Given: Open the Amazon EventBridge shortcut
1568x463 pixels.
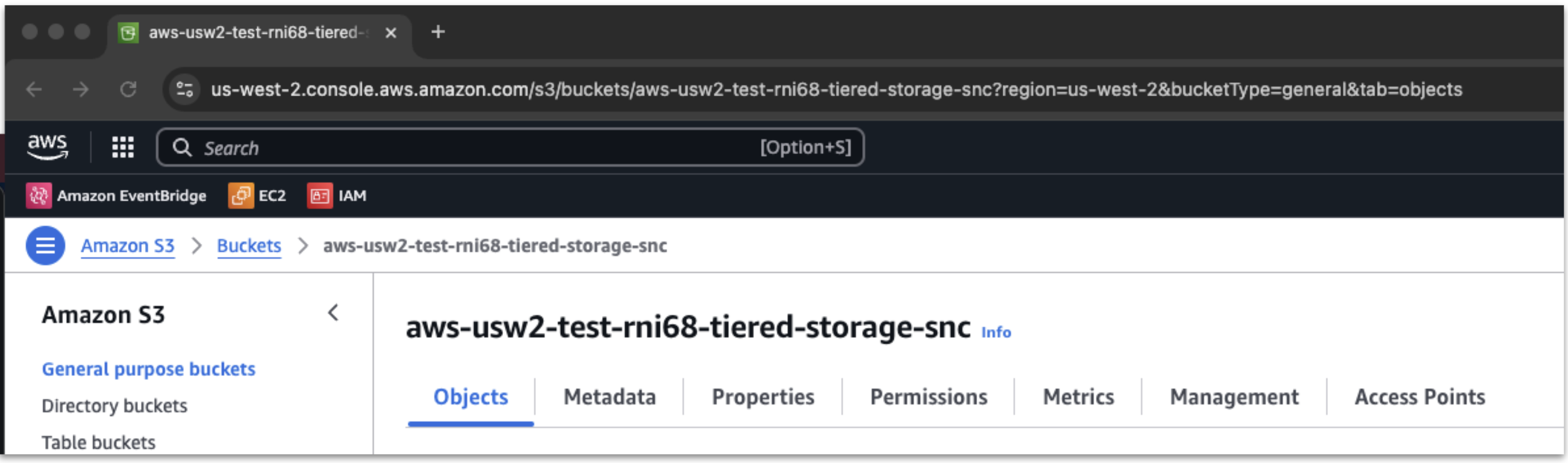Looking at the screenshot, I should point(116,196).
